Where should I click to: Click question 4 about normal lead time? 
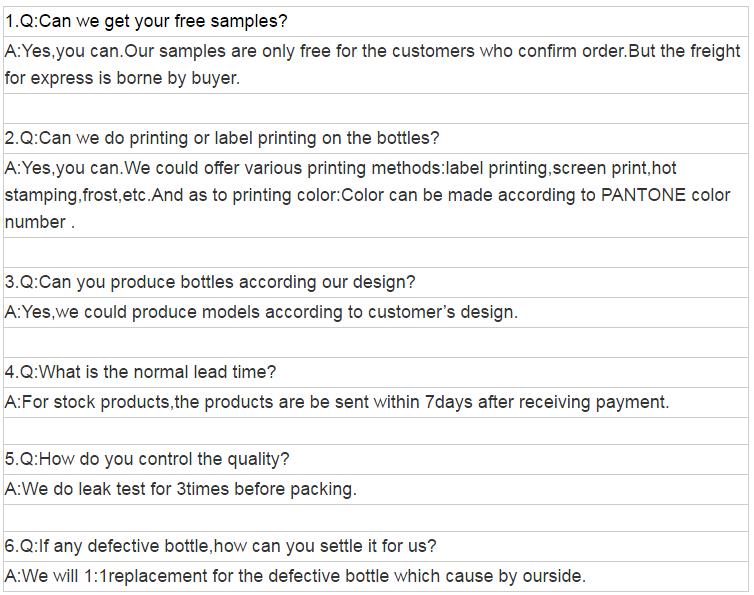[140, 372]
